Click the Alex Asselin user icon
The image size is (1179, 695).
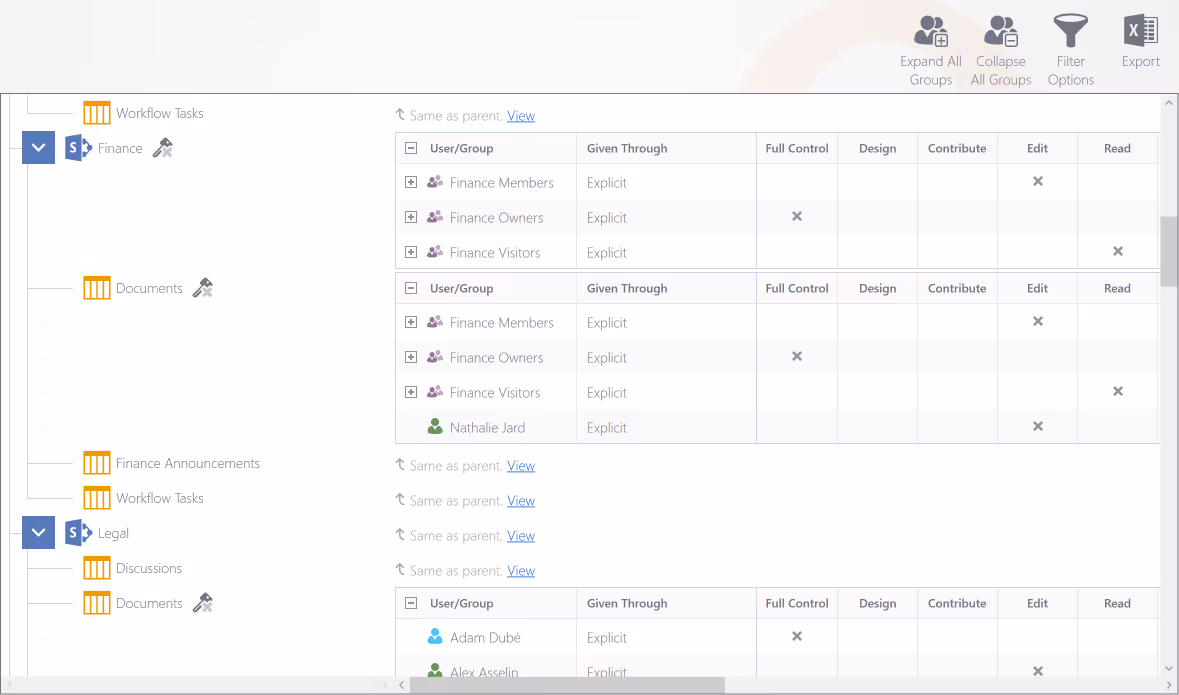435,669
